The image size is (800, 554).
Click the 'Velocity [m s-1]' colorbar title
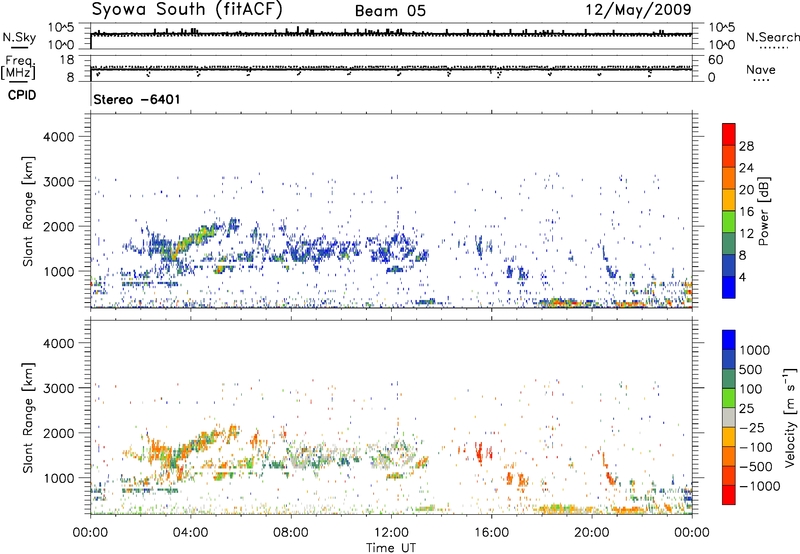coord(790,417)
